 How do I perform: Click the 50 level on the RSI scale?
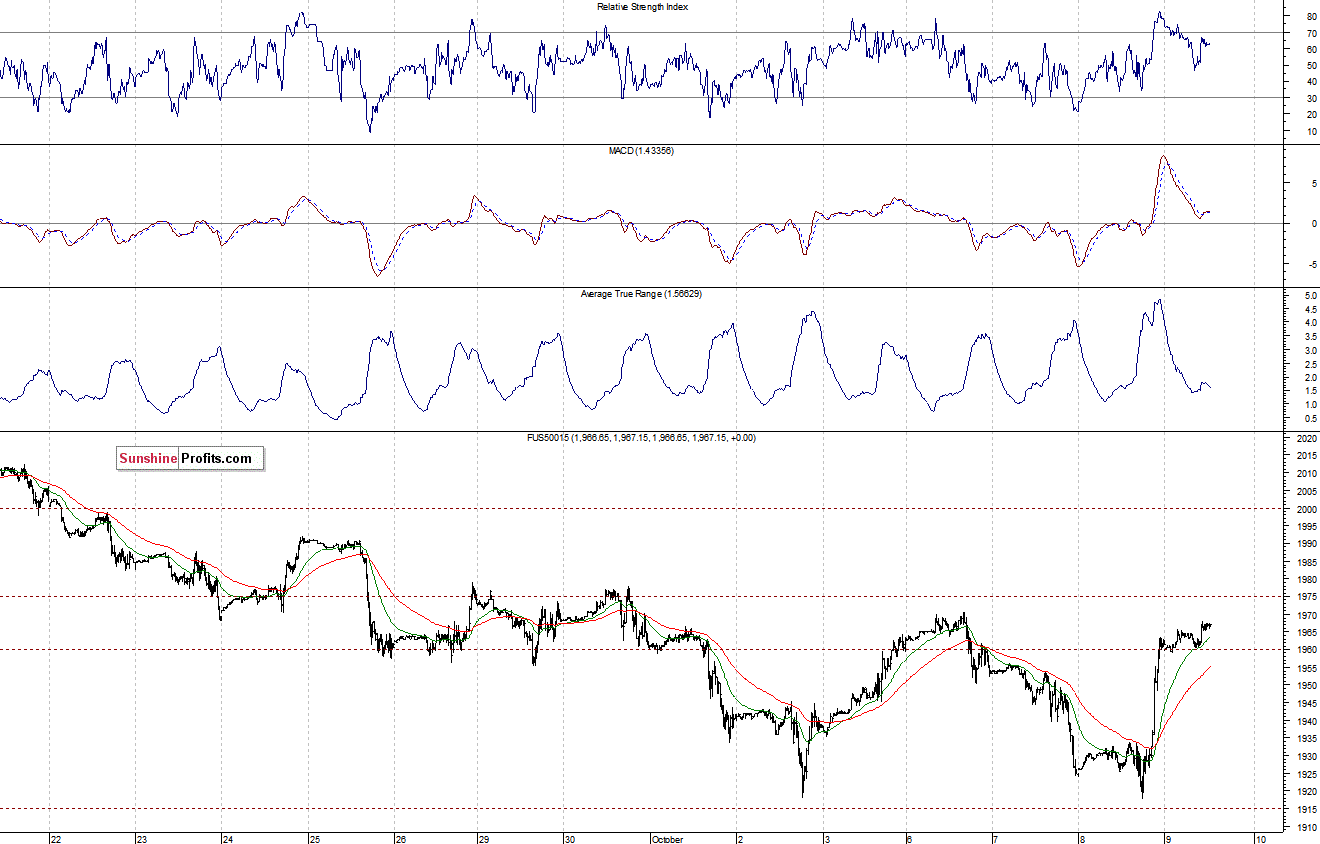[x=1311, y=66]
